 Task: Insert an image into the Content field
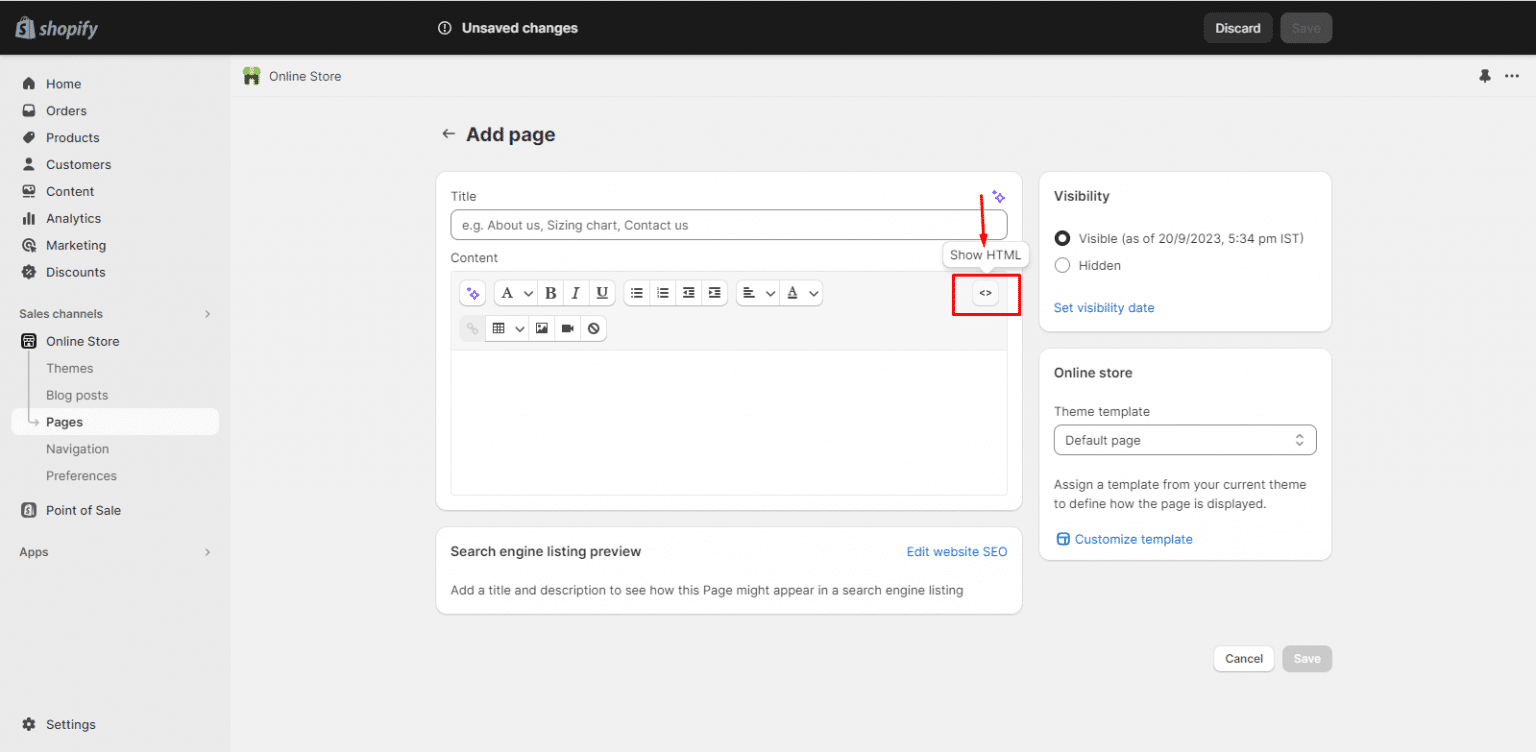point(541,328)
